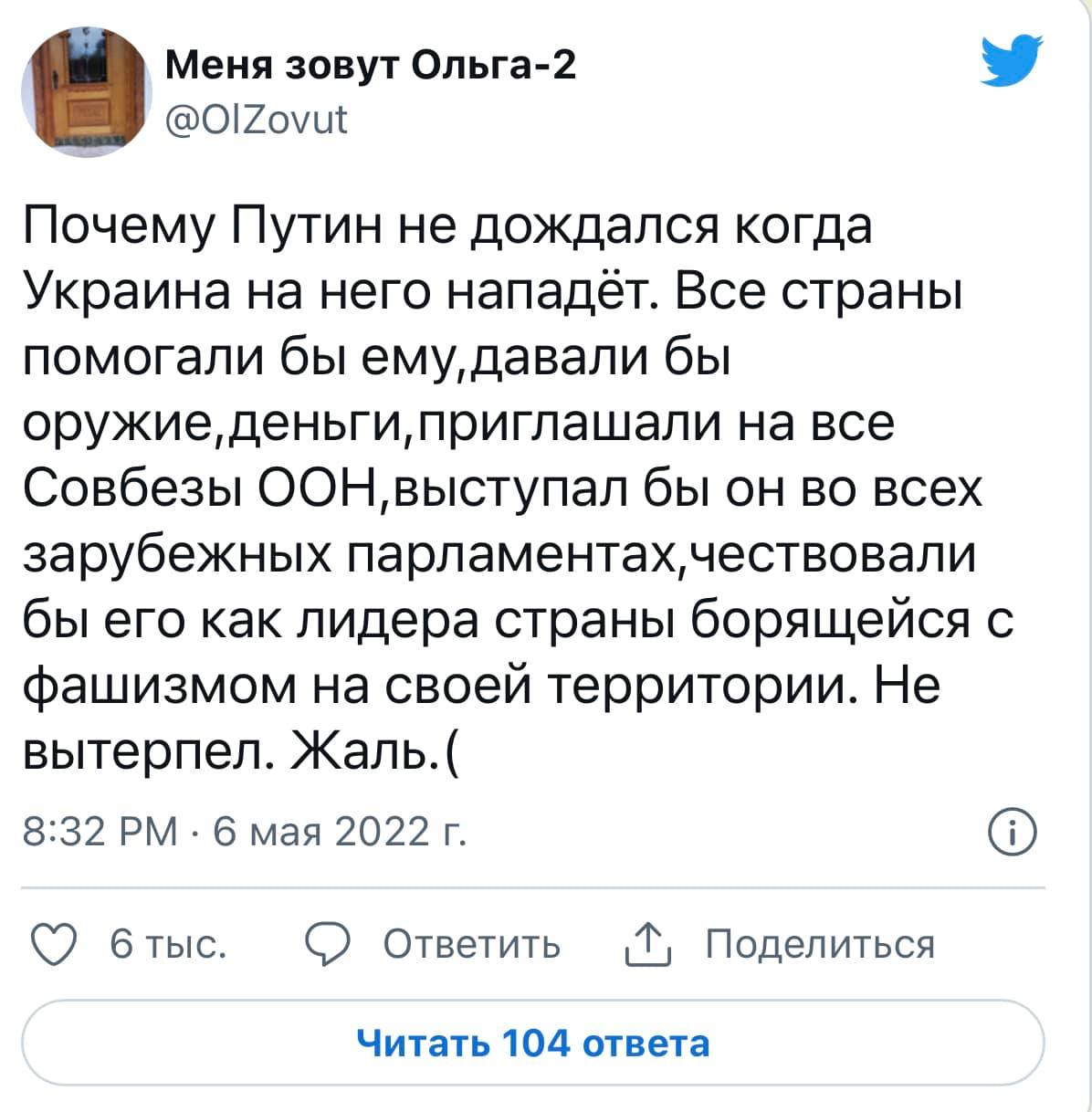Click the date 6 мая 2022 г.
The width and height of the screenshot is (1092, 1112).
click(338, 831)
